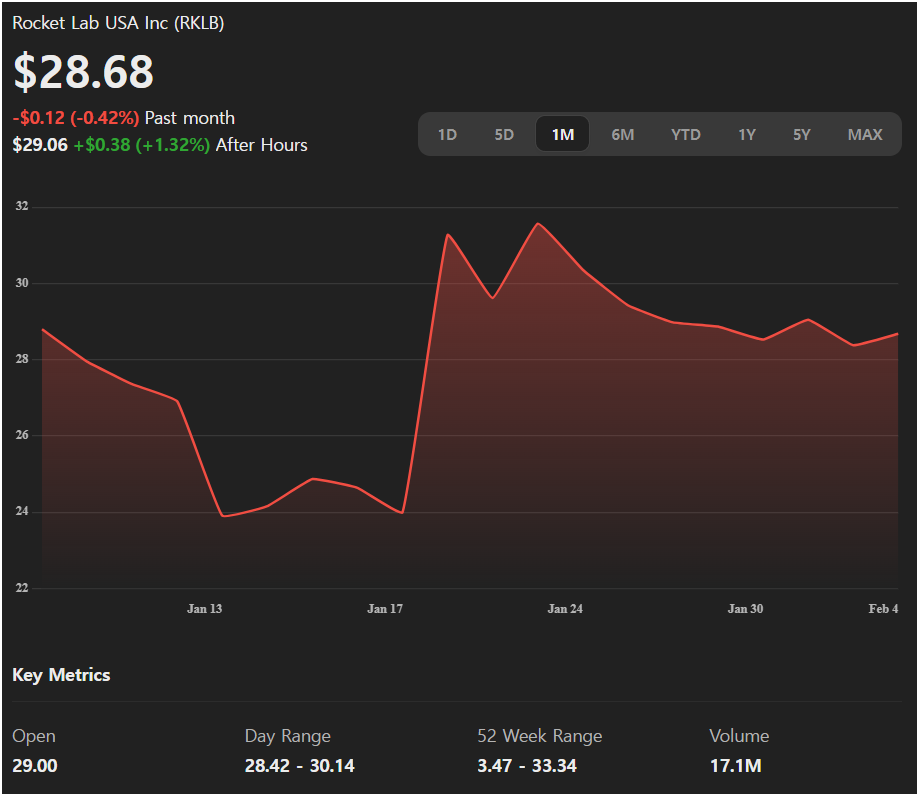Click the 24 y-axis price label
Image resolution: width=919 pixels, height=796 pixels.
(22, 512)
